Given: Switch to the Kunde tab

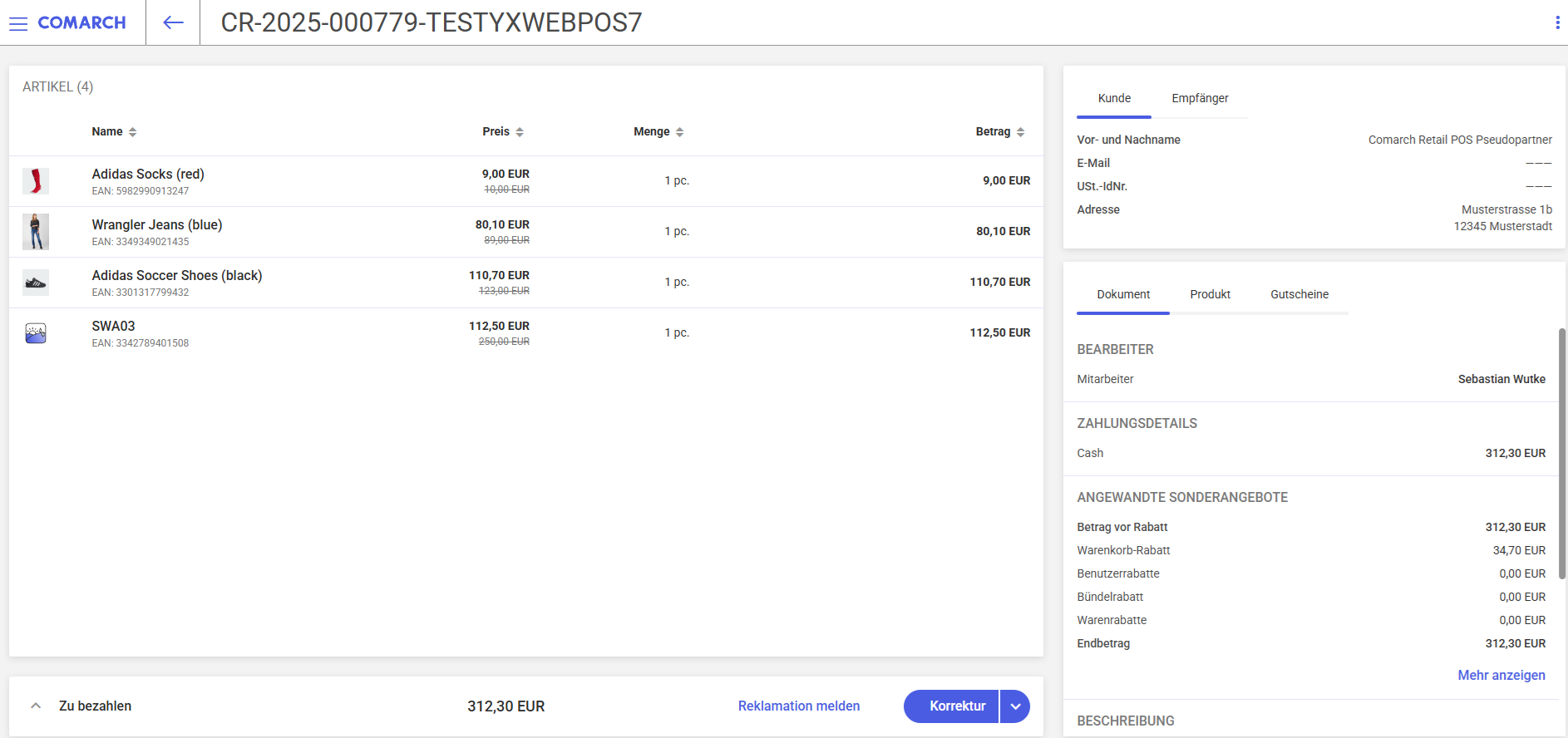Looking at the screenshot, I should (x=1114, y=98).
